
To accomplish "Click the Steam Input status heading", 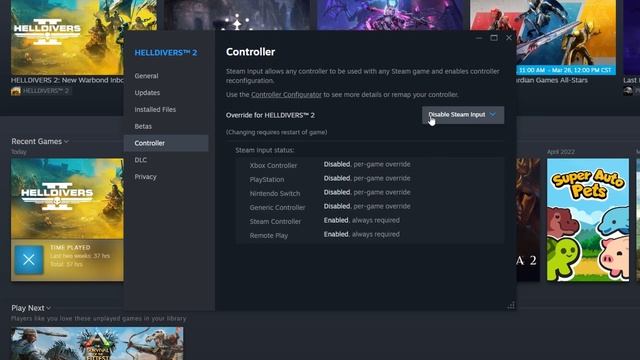I will tap(264, 150).
